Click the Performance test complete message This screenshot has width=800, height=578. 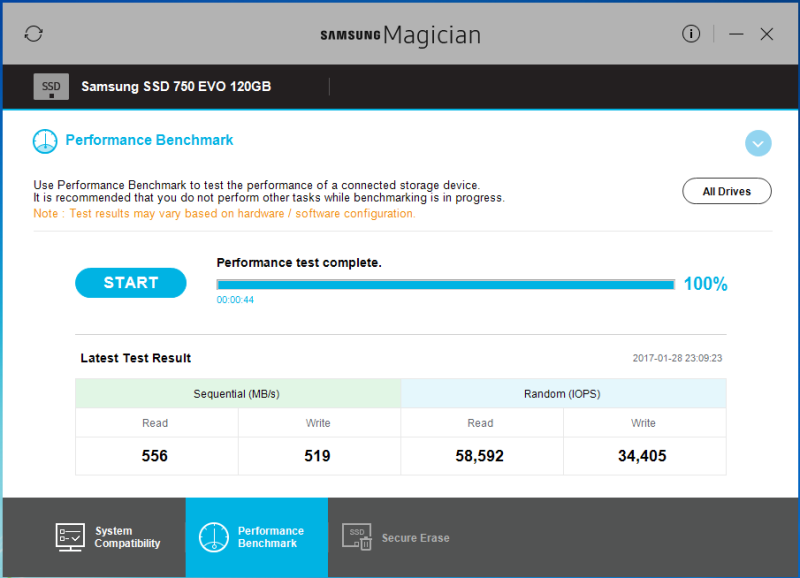tap(299, 263)
